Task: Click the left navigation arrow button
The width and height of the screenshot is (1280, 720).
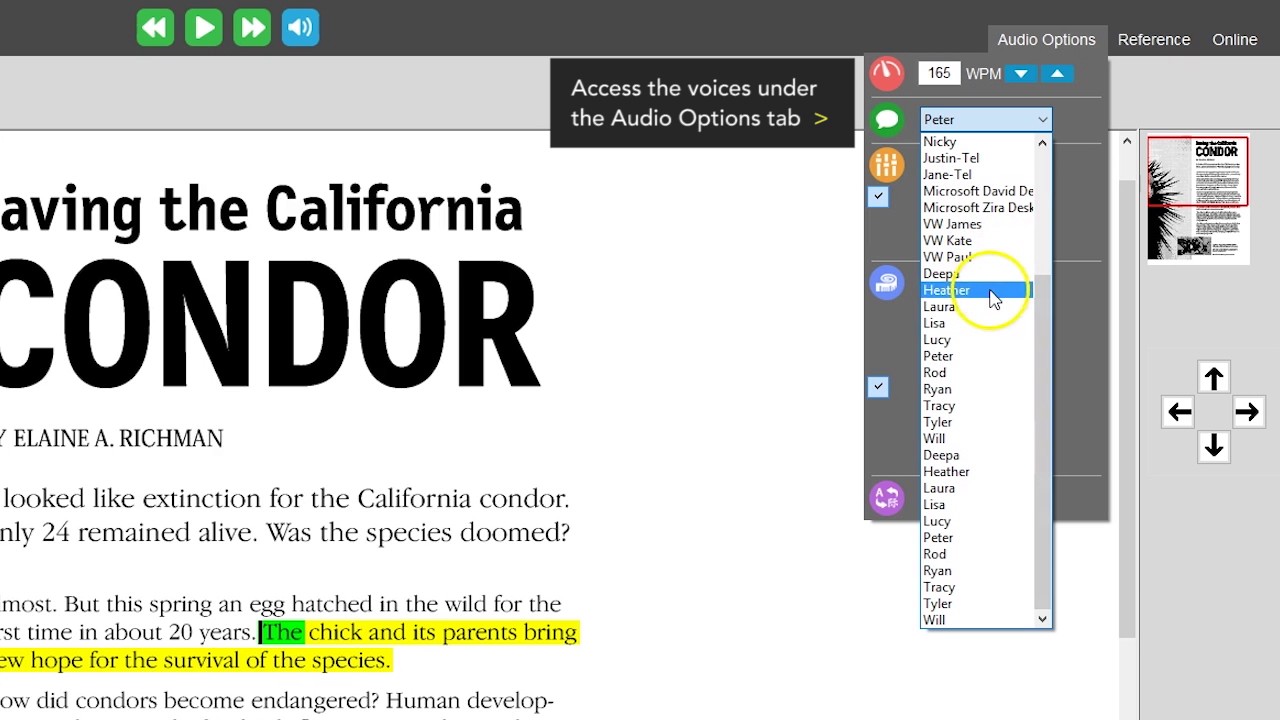Action: pos(1180,412)
